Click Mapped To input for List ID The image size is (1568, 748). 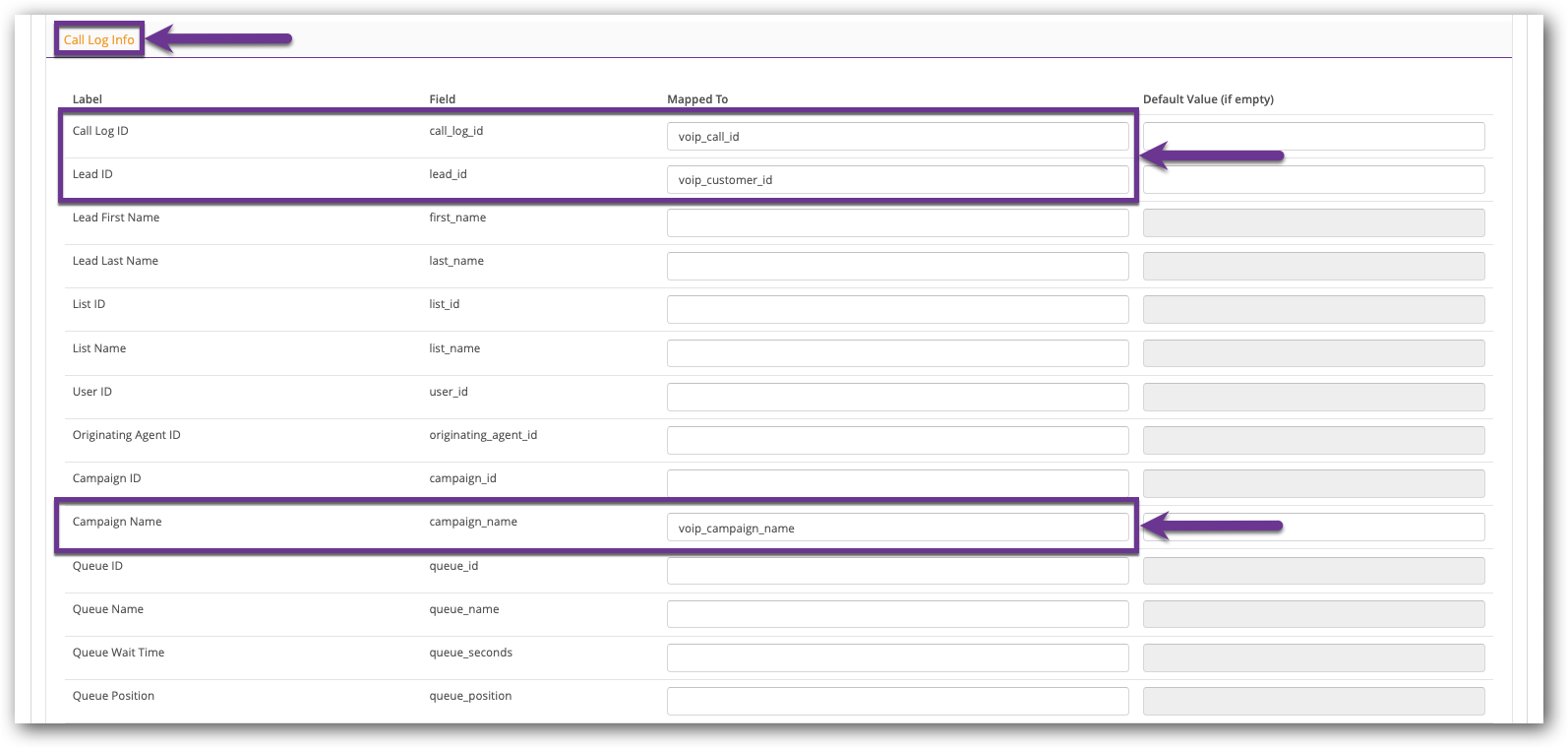point(897,310)
